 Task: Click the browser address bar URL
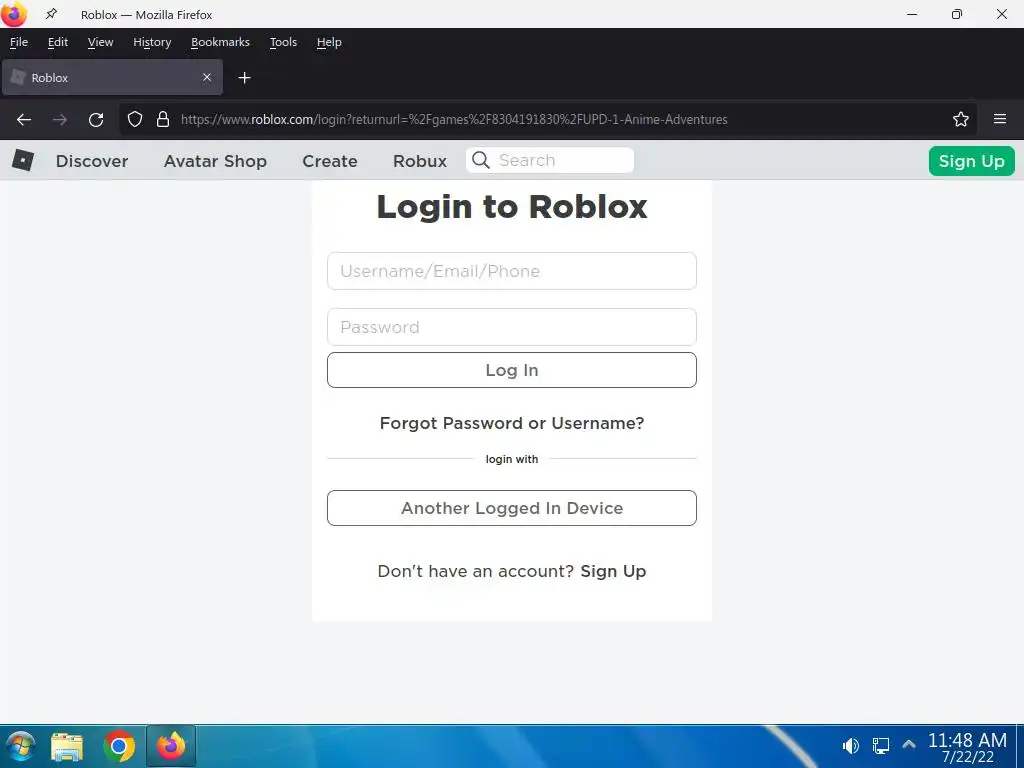[454, 120]
